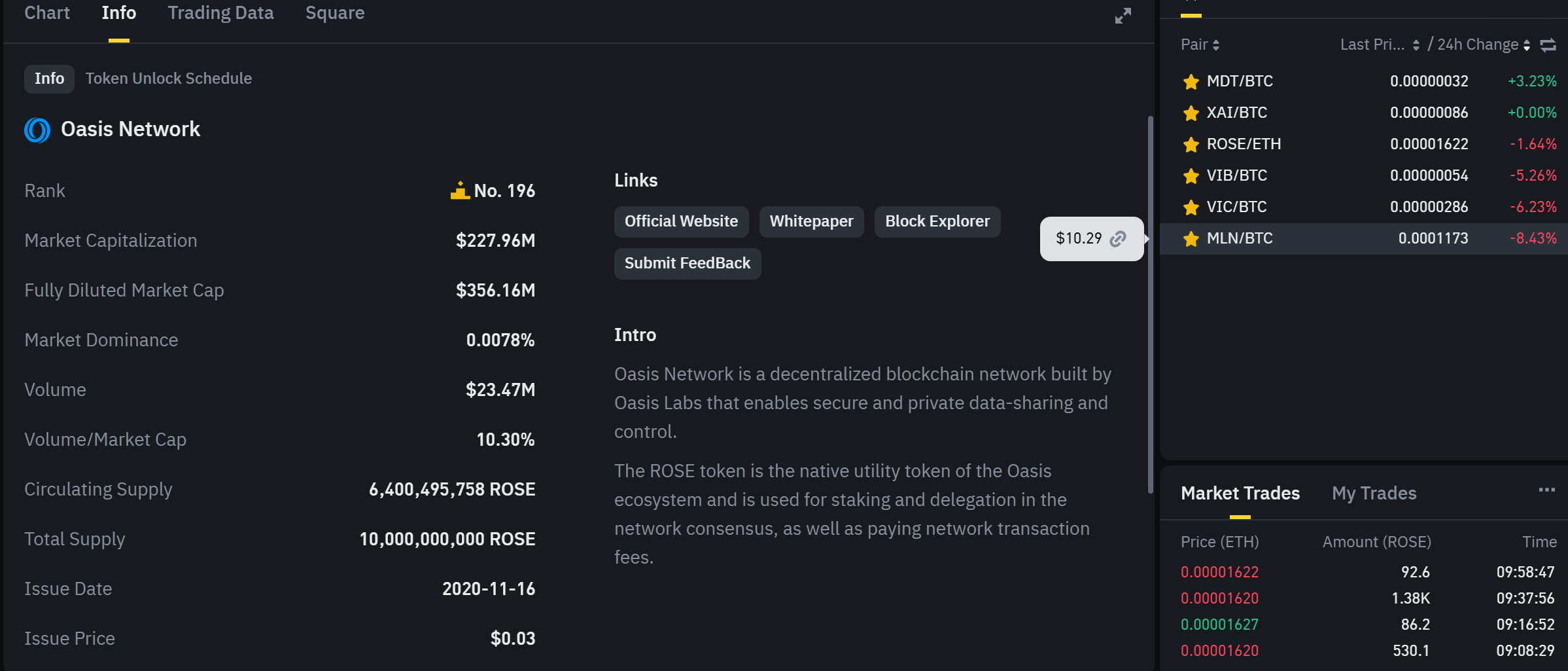This screenshot has width=1568, height=671.
Task: Toggle favorite star for VIB/BTC
Action: click(1191, 175)
